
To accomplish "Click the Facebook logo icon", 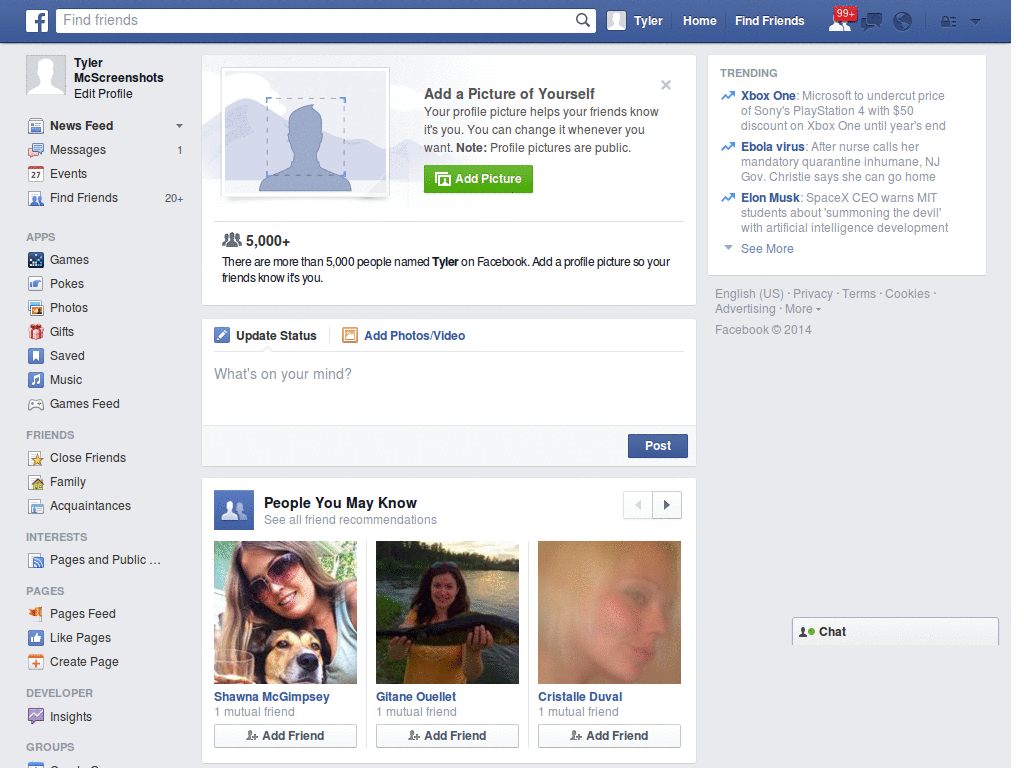I will click(x=37, y=21).
